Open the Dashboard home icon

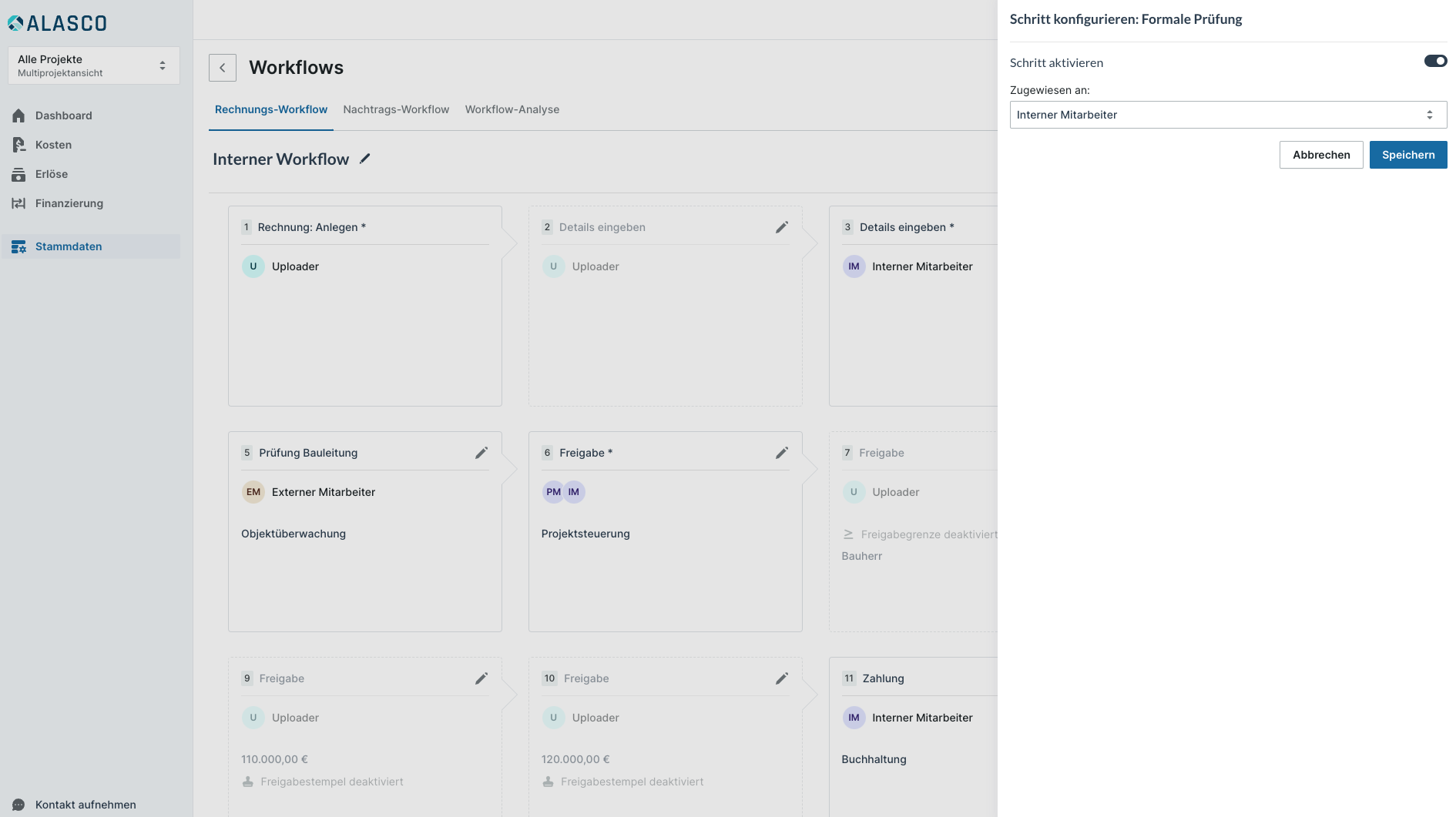point(18,116)
